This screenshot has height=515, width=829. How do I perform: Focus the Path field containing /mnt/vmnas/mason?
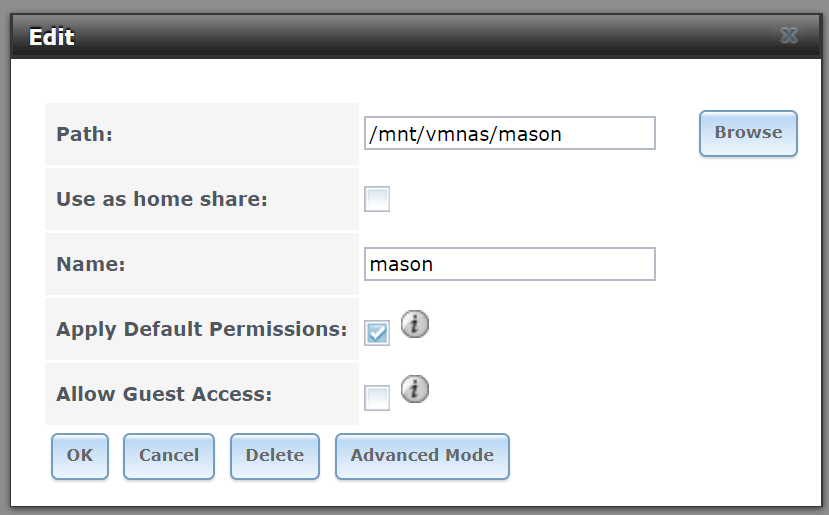click(510, 133)
